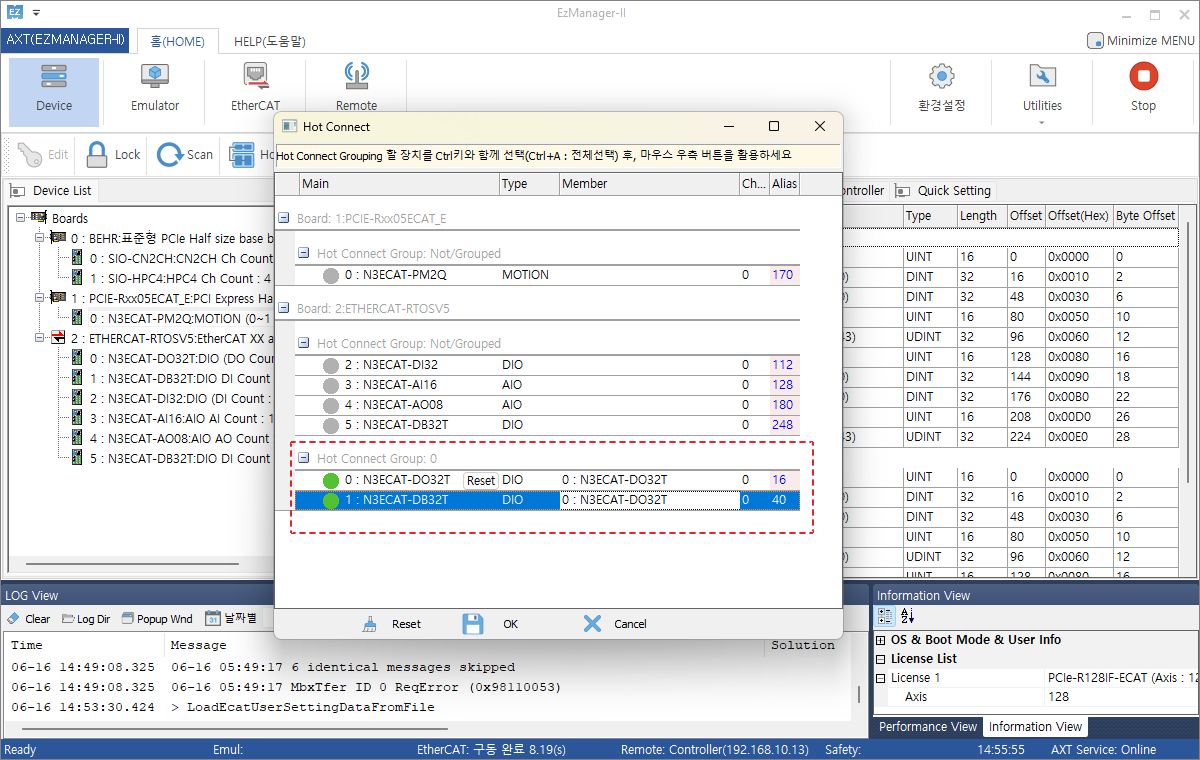
Task: Collapse Hot Connect Group: 0
Action: [305, 458]
